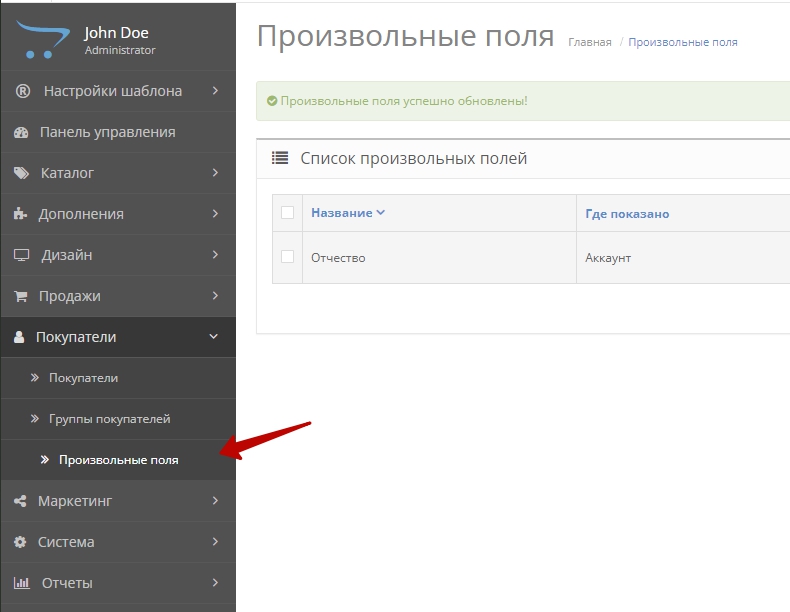Click the Произвольные поля page heading
Image resolution: width=790 pixels, height=612 pixels.
(406, 36)
